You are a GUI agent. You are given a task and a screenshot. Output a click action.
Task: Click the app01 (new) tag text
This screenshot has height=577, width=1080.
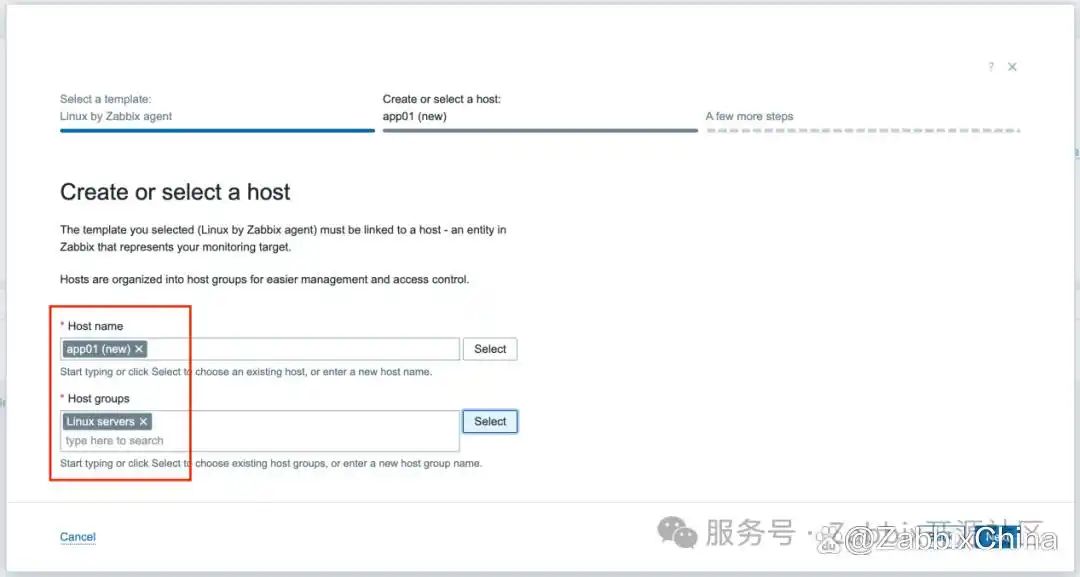(98, 349)
